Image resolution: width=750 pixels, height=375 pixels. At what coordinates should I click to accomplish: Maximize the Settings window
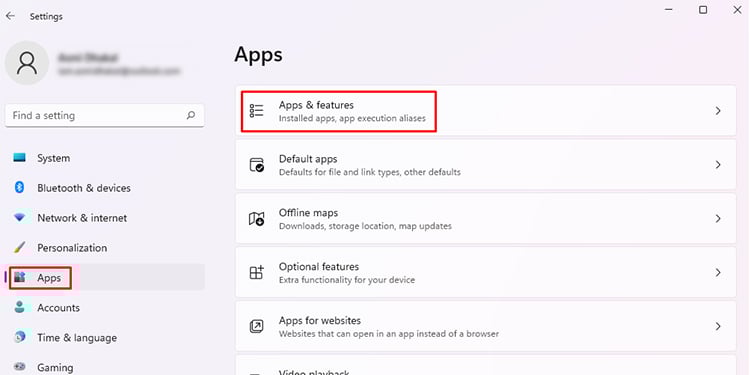[x=703, y=10]
